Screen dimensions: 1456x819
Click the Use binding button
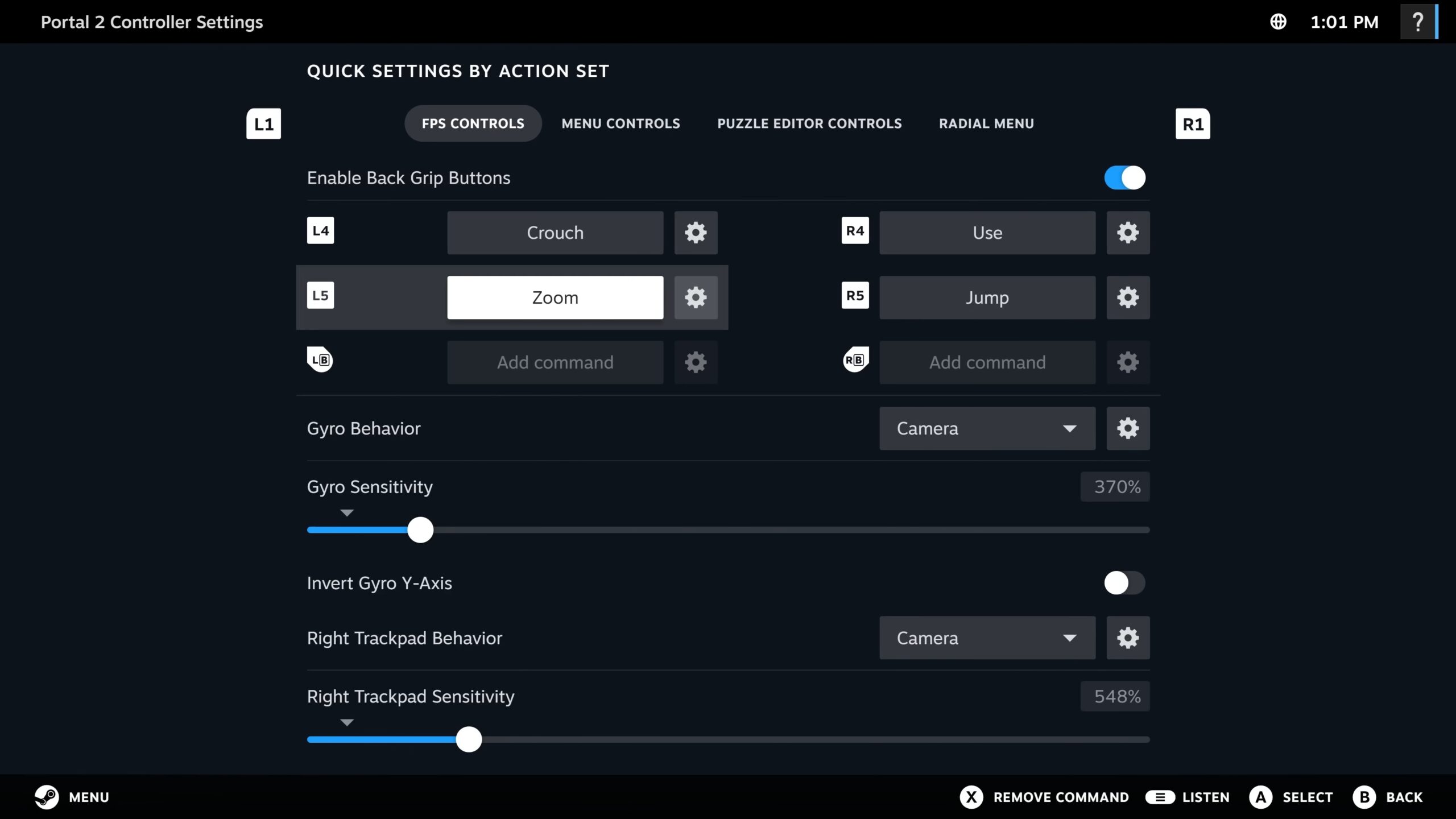click(987, 233)
